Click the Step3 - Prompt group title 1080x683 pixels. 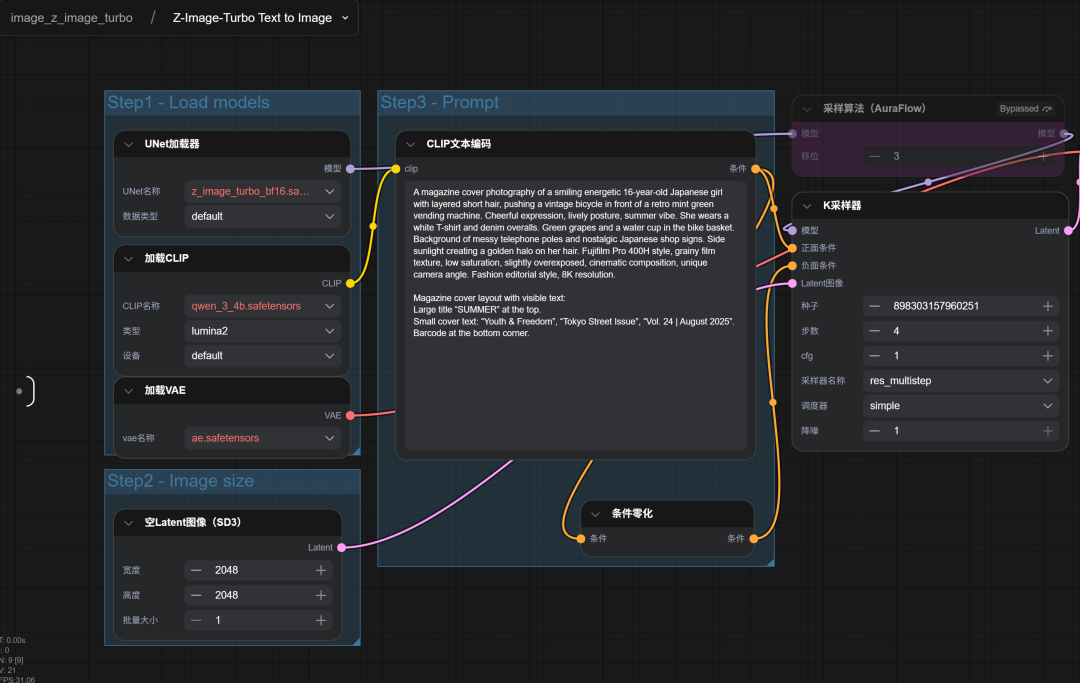click(x=439, y=102)
